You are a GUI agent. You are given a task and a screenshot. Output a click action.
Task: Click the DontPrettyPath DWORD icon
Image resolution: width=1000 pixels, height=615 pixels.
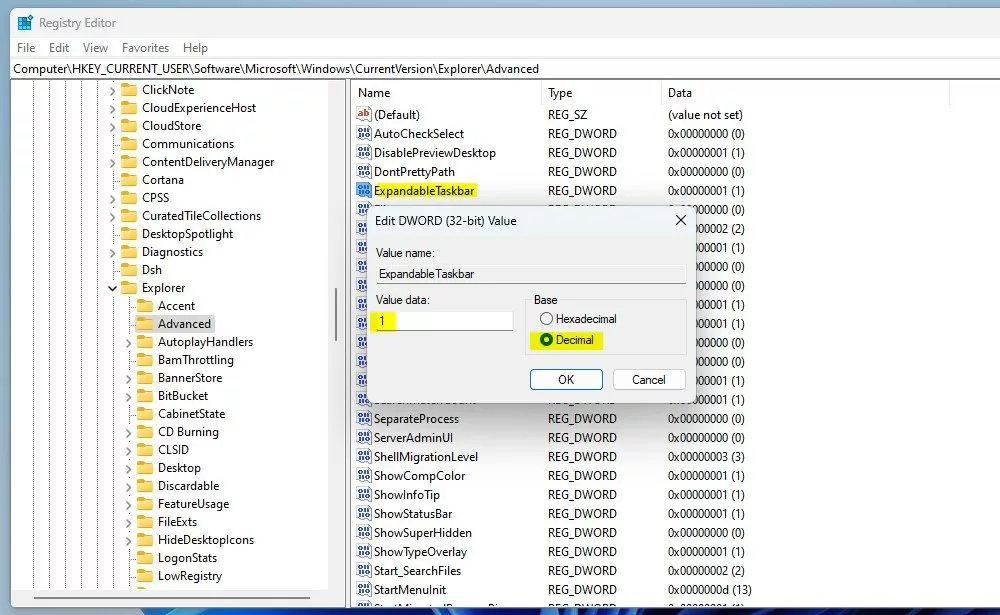click(x=364, y=172)
